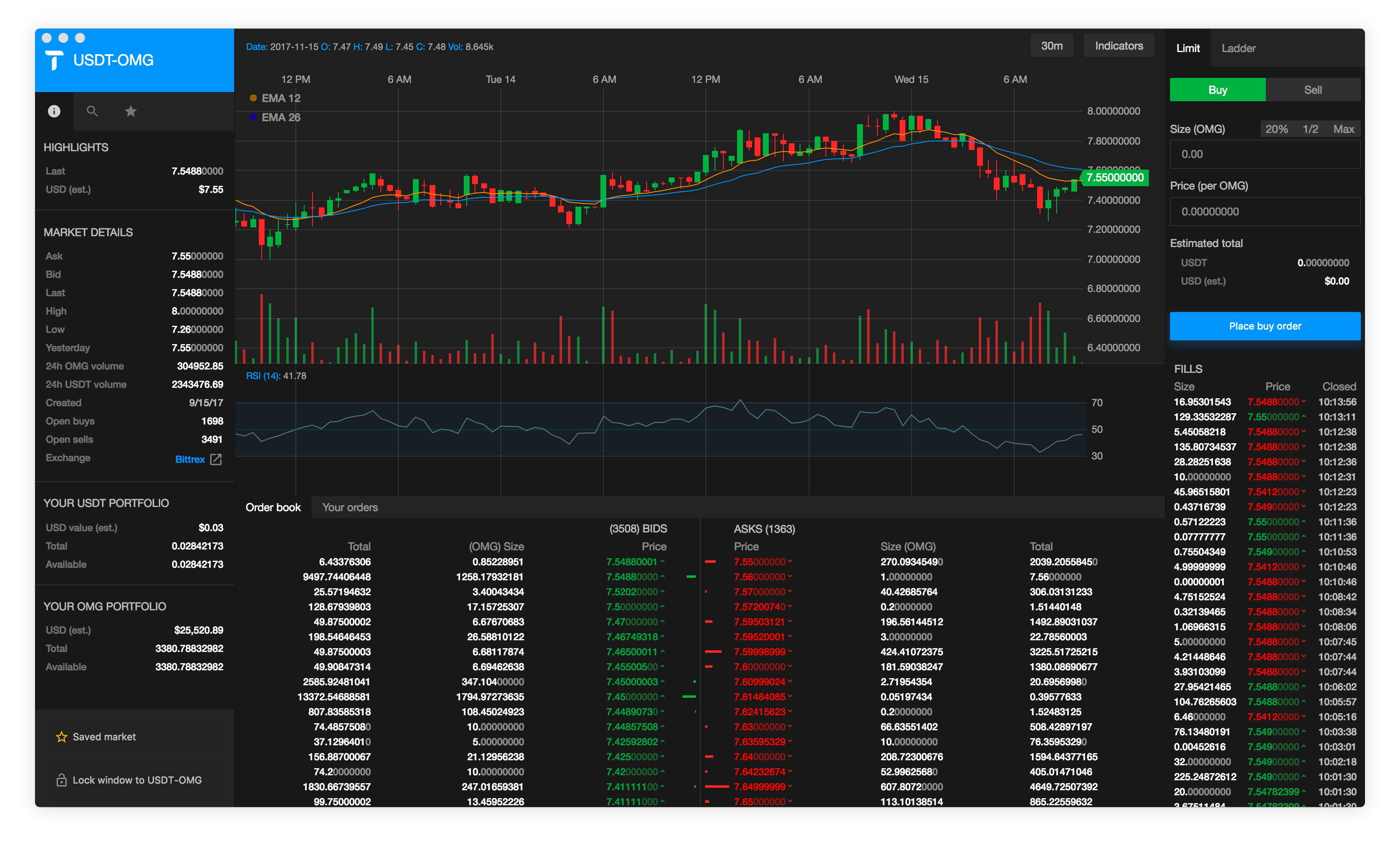Open the Indicators dropdown
Screen dimensions: 1400x849
pos(1118,46)
